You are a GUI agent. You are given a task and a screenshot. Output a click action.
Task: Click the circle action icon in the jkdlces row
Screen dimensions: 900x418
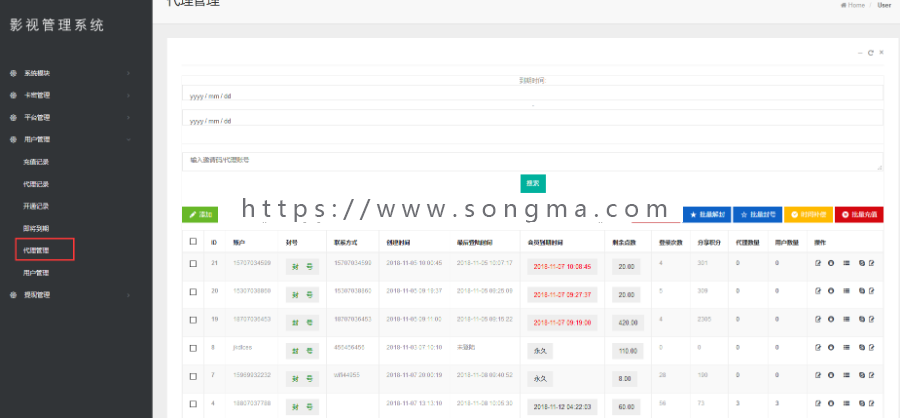[831, 347]
